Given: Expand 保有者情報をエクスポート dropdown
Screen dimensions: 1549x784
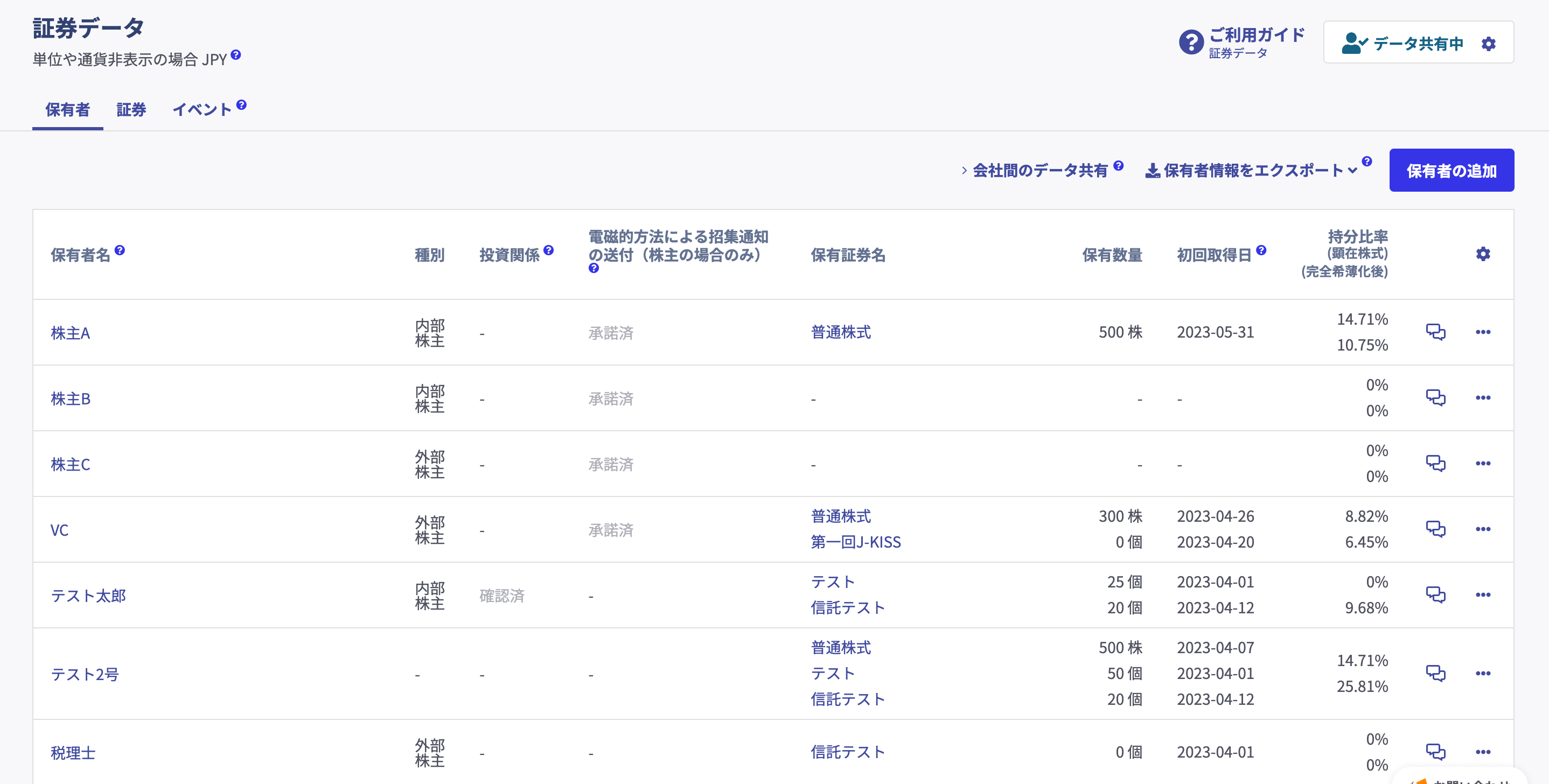Looking at the screenshot, I should 1251,171.
